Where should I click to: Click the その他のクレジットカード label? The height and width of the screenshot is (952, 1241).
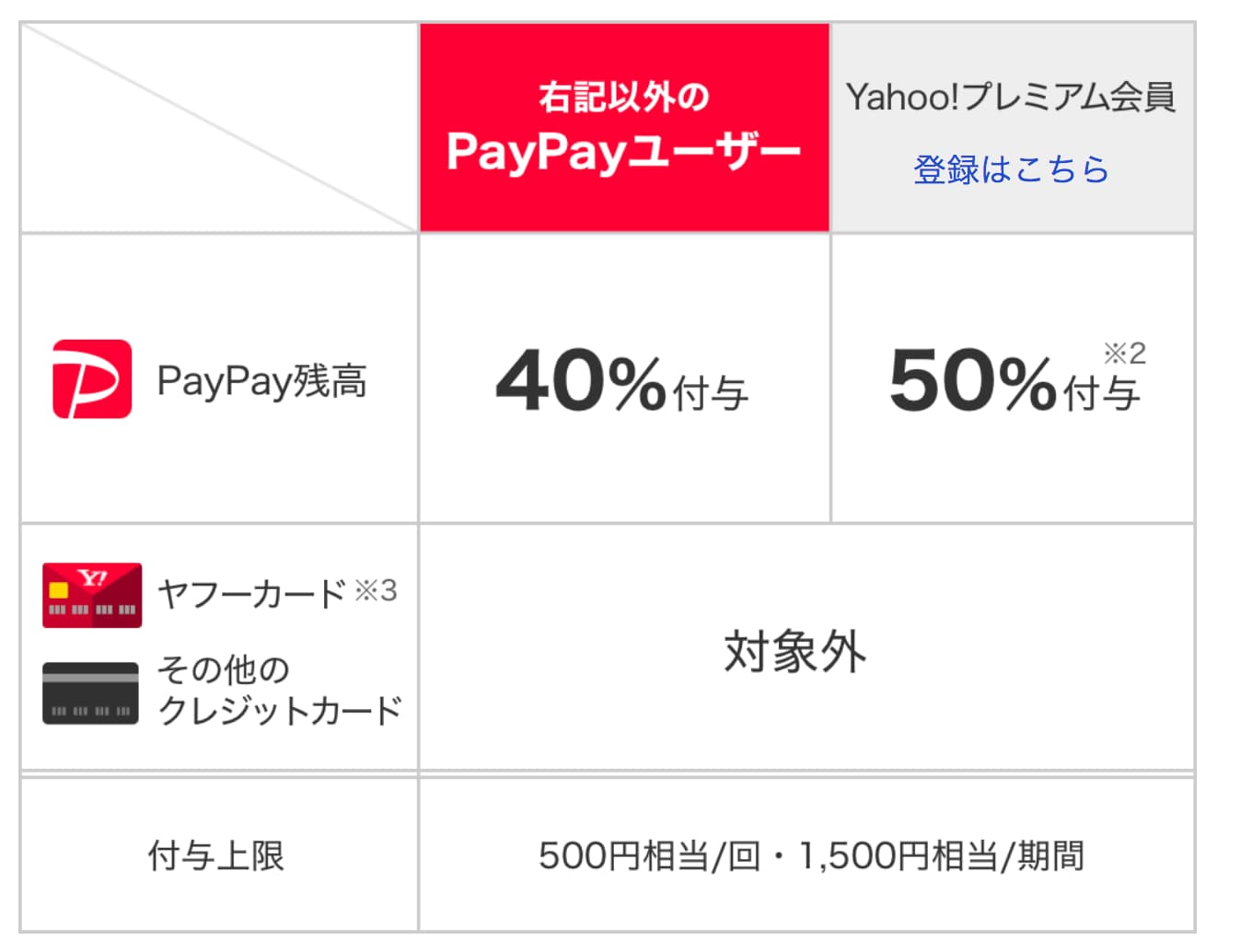coord(280,690)
